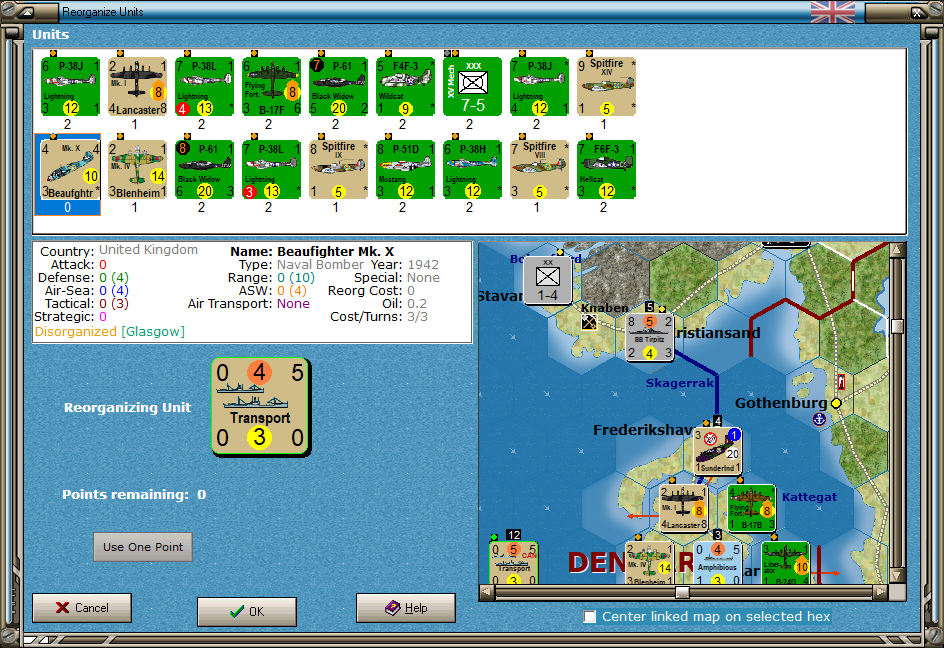This screenshot has height=648, width=944.
Task: Click the Gothenburg anchor port icon
Action: (x=819, y=419)
